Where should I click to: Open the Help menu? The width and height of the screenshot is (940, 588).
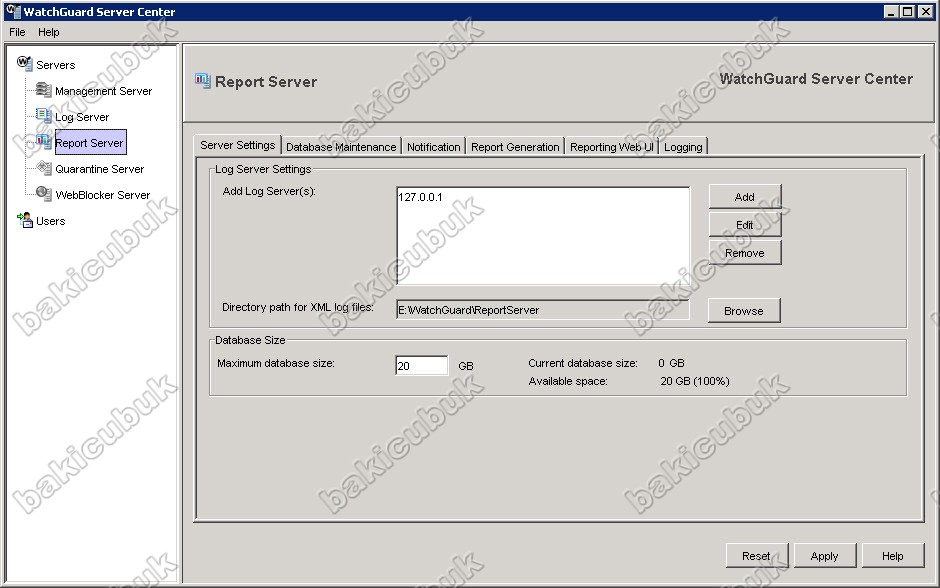(49, 32)
